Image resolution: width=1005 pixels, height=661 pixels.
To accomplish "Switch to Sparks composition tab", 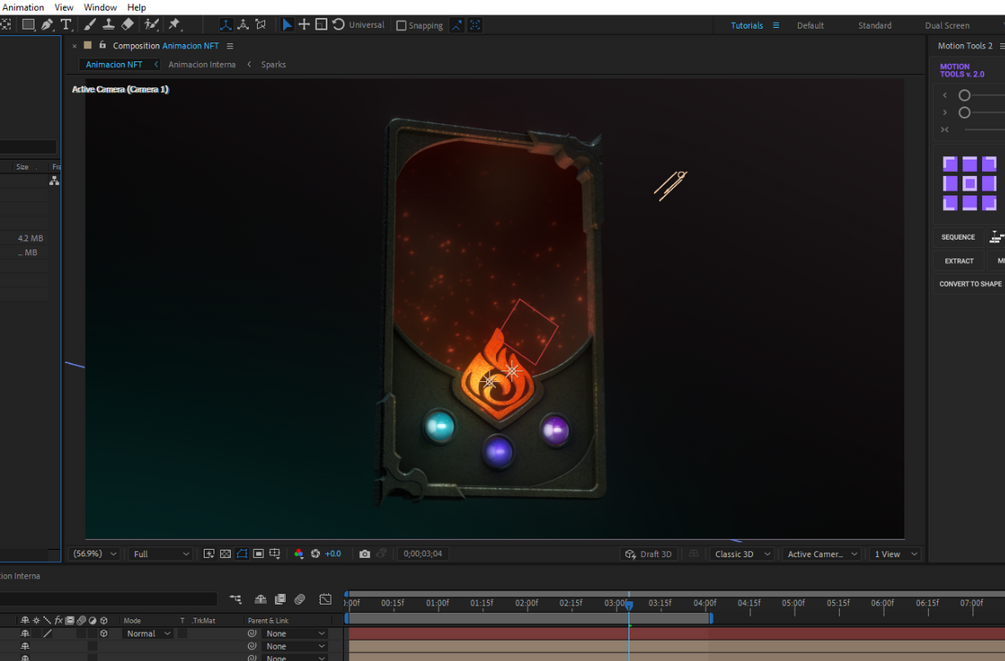I will point(273,65).
